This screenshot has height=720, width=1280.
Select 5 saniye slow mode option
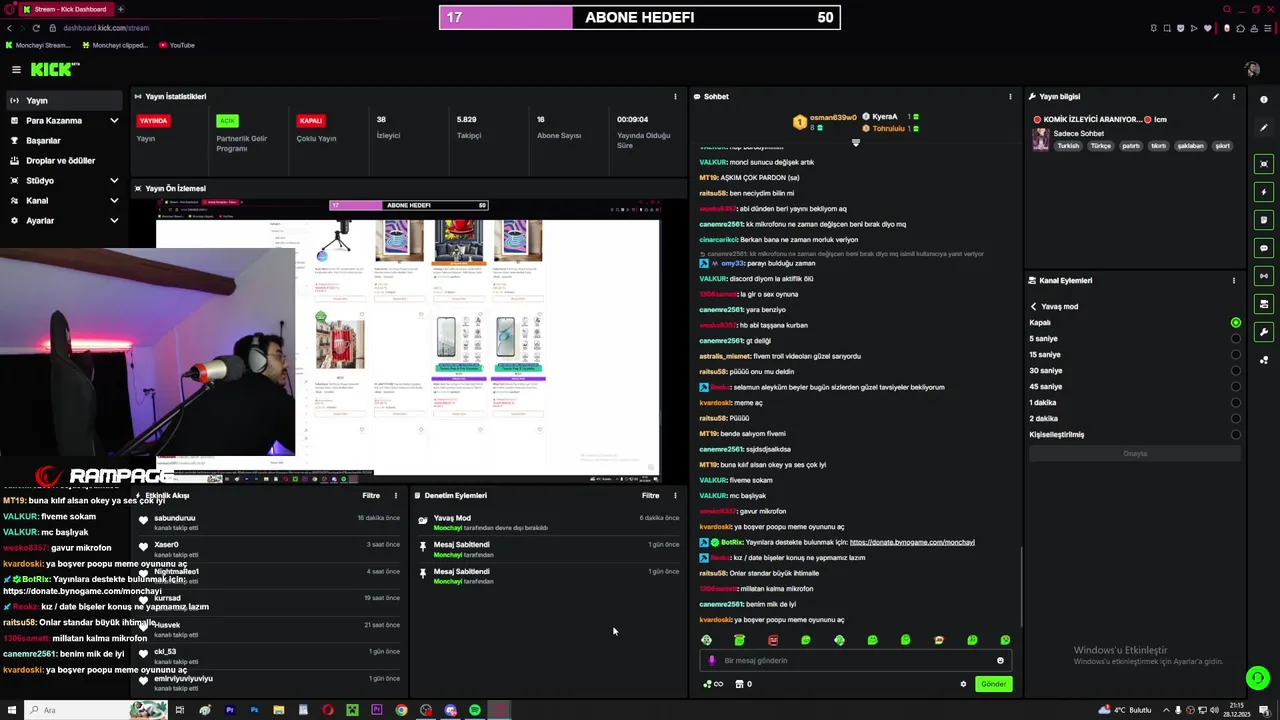tap(1134, 339)
